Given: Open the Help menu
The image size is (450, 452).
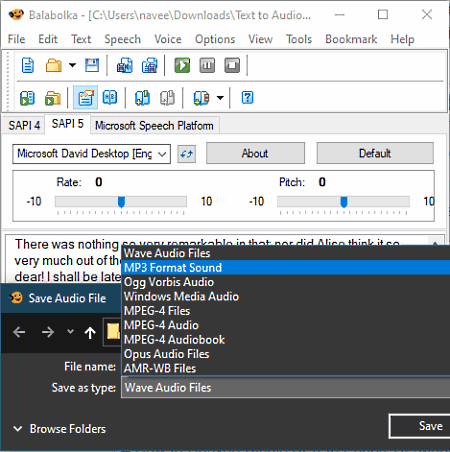Looking at the screenshot, I should 402,39.
